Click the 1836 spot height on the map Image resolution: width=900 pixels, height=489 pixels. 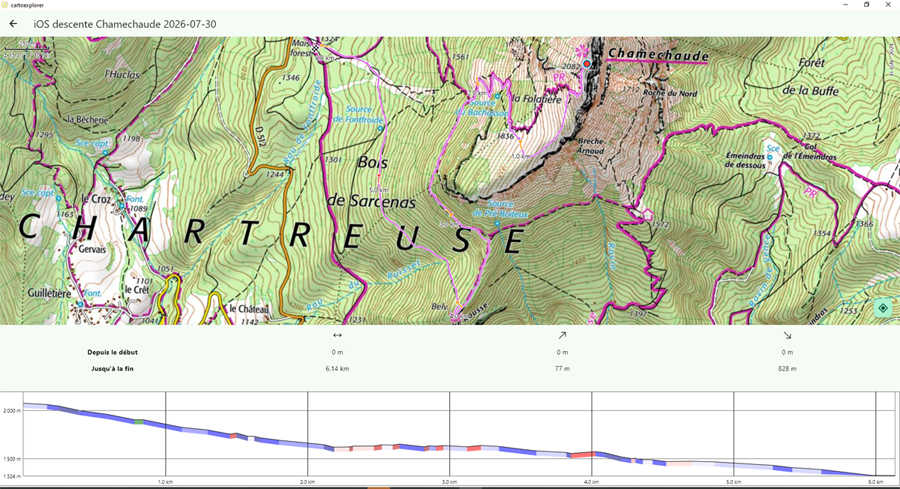(x=506, y=136)
